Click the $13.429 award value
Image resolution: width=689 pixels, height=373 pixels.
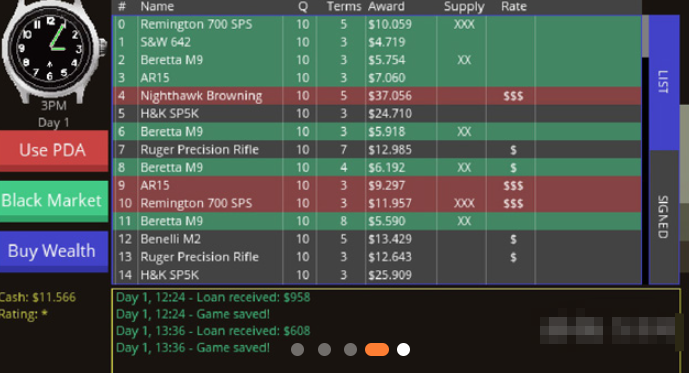pos(390,239)
